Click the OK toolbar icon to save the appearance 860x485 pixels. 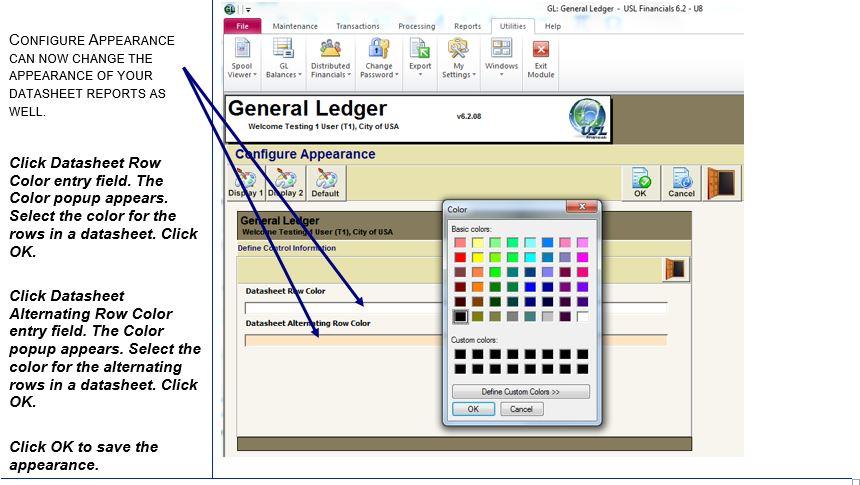[640, 183]
